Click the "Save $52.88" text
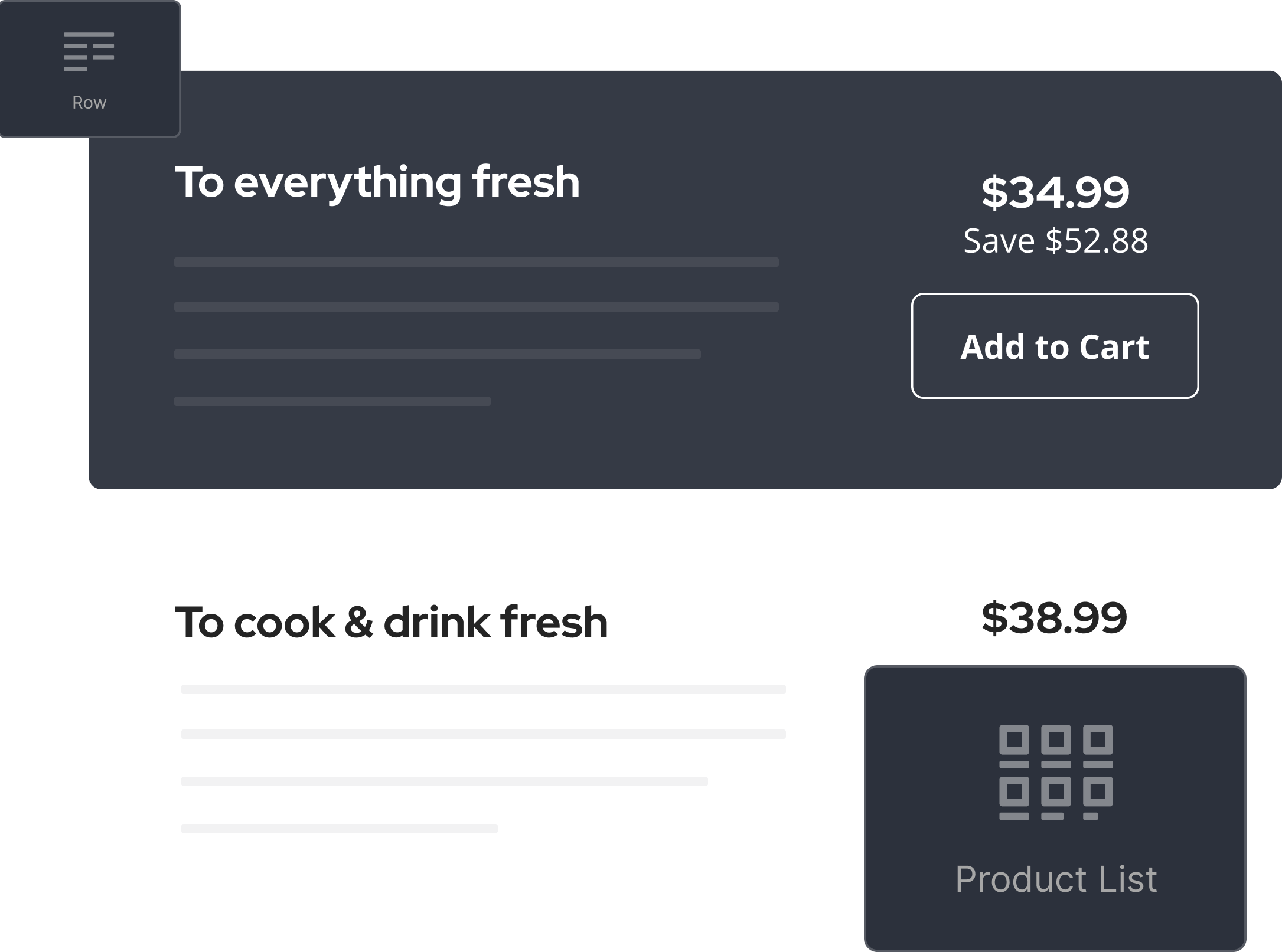The width and height of the screenshot is (1282, 952). coord(1056,241)
